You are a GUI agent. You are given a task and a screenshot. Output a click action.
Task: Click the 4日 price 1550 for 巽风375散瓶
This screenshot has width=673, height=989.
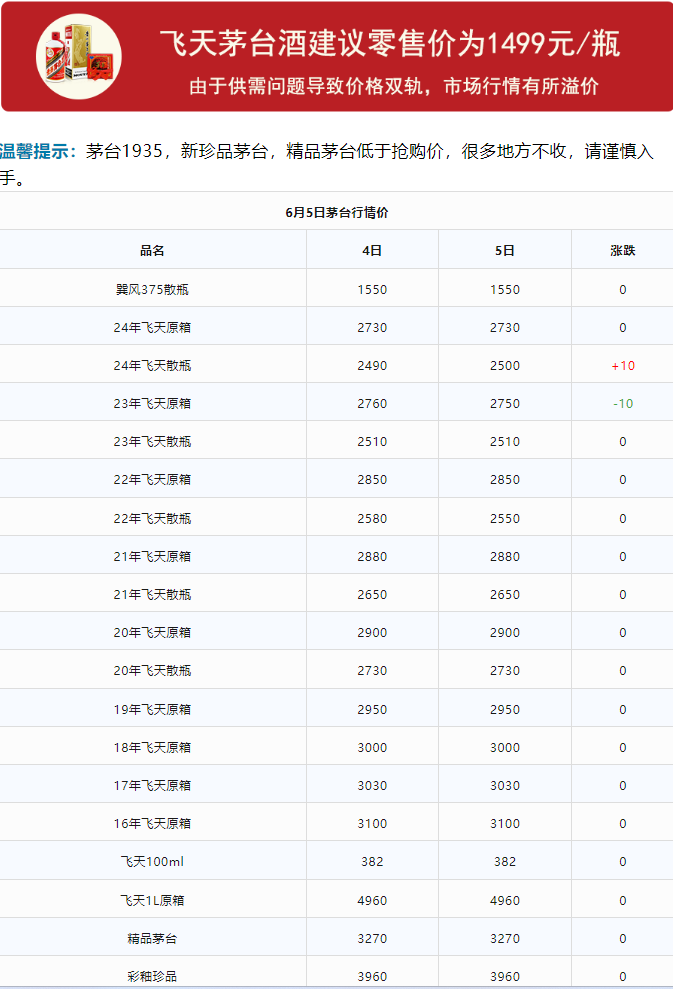tap(372, 290)
